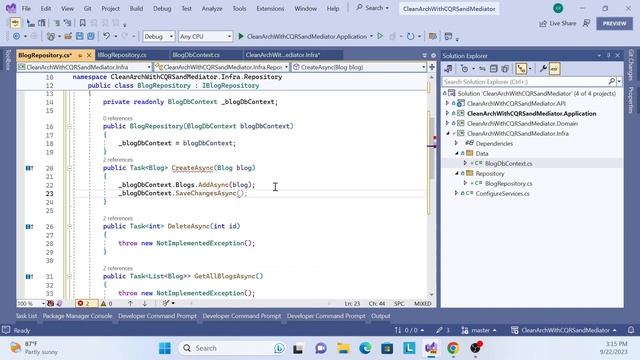Switch to the IBlogRepository.cs tab
This screenshot has height=360, width=640.
coord(122,55)
